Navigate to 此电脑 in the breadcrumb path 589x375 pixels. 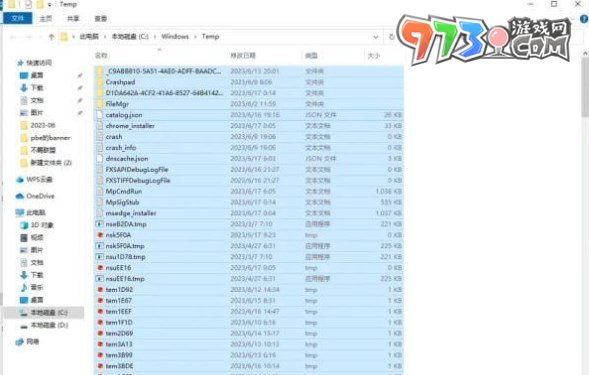point(89,36)
